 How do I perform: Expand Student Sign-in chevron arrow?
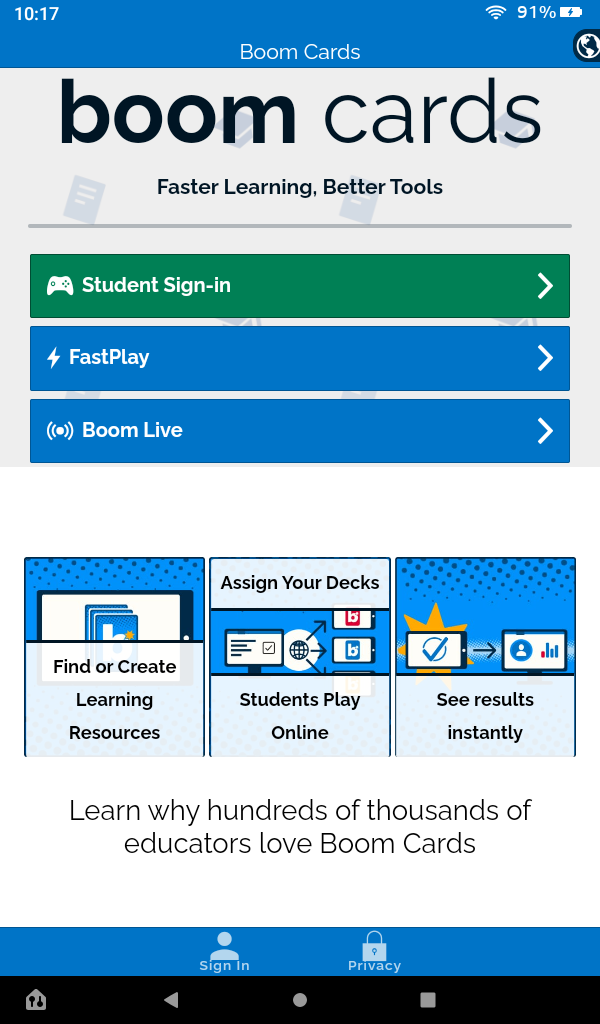(545, 286)
